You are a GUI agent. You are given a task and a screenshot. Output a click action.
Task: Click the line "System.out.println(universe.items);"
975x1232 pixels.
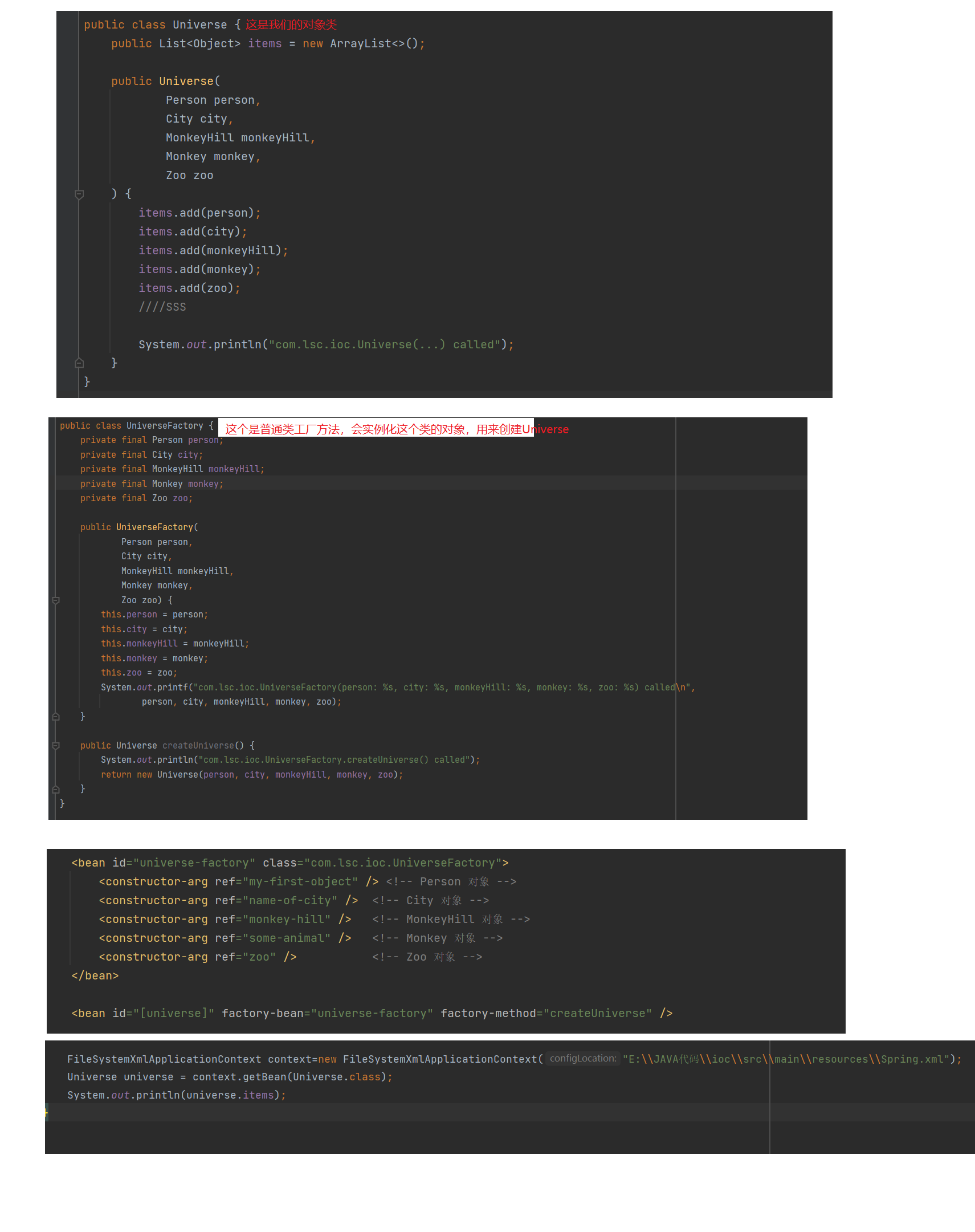click(177, 1095)
